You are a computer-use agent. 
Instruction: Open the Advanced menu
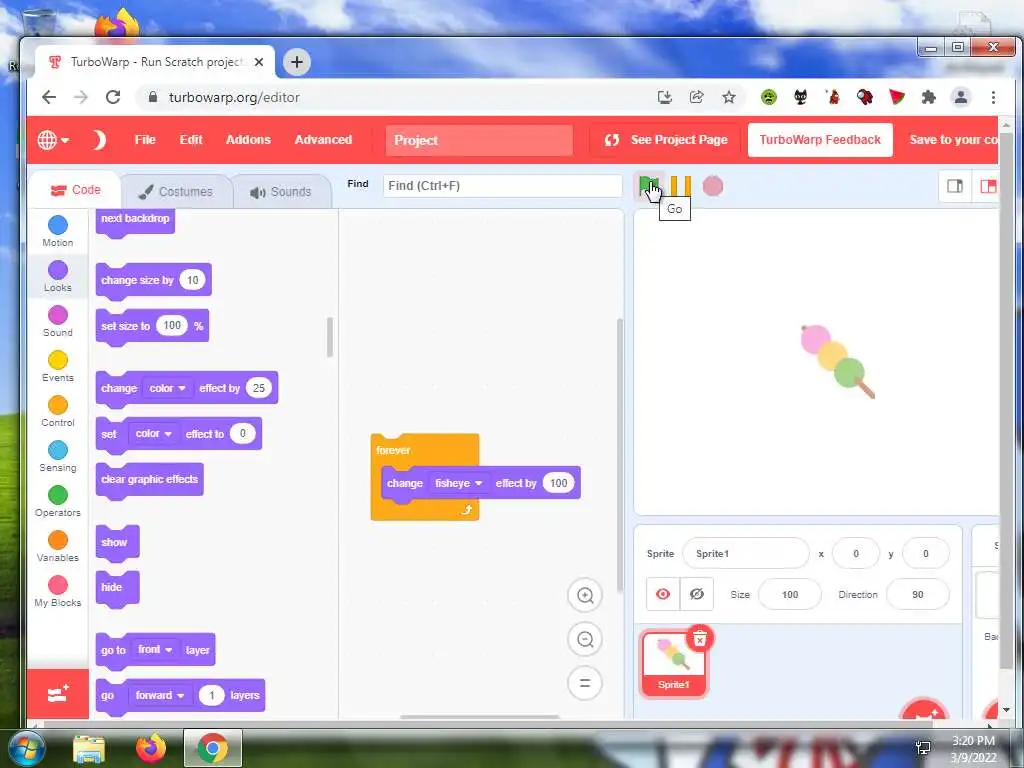coord(323,140)
